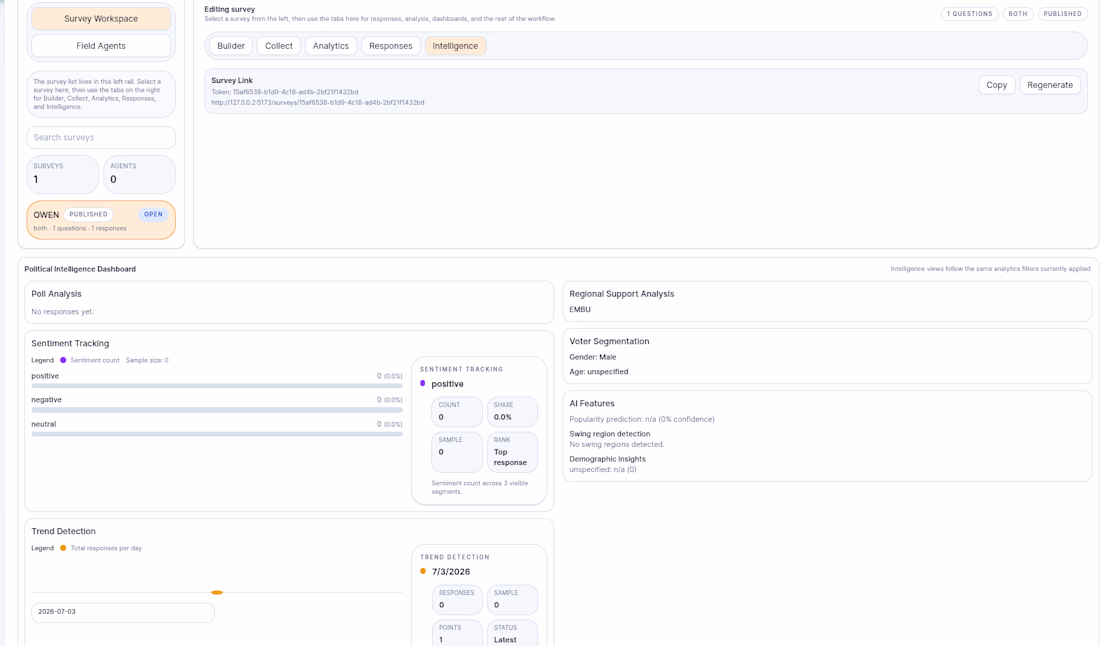This screenshot has width=1100, height=646.
Task: Click the orange Total responses legend dot
Action: coord(63,548)
